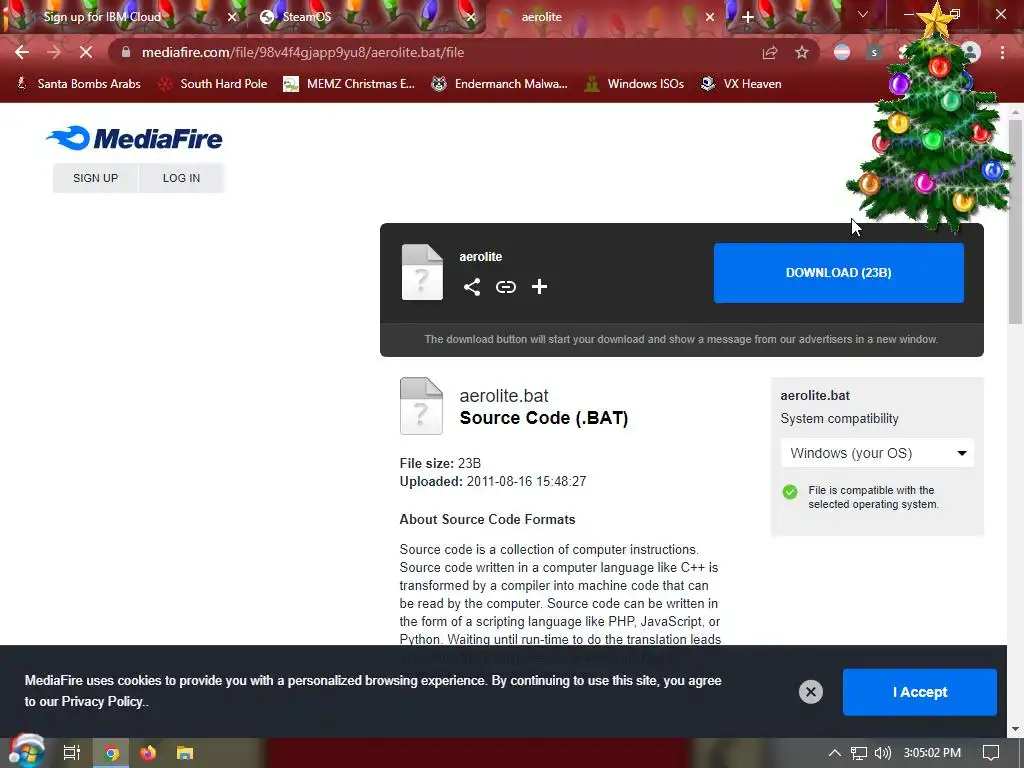Open the Windows Start button

(x=26, y=752)
